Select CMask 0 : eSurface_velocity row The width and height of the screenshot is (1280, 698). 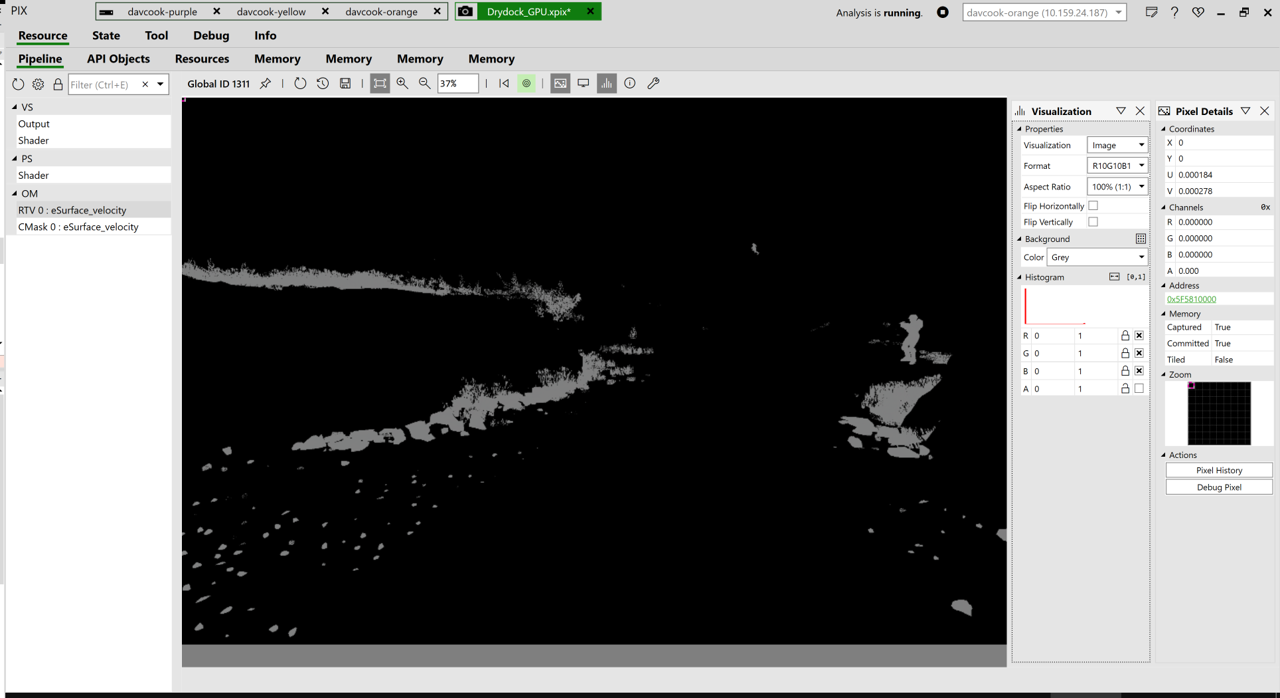(92, 227)
